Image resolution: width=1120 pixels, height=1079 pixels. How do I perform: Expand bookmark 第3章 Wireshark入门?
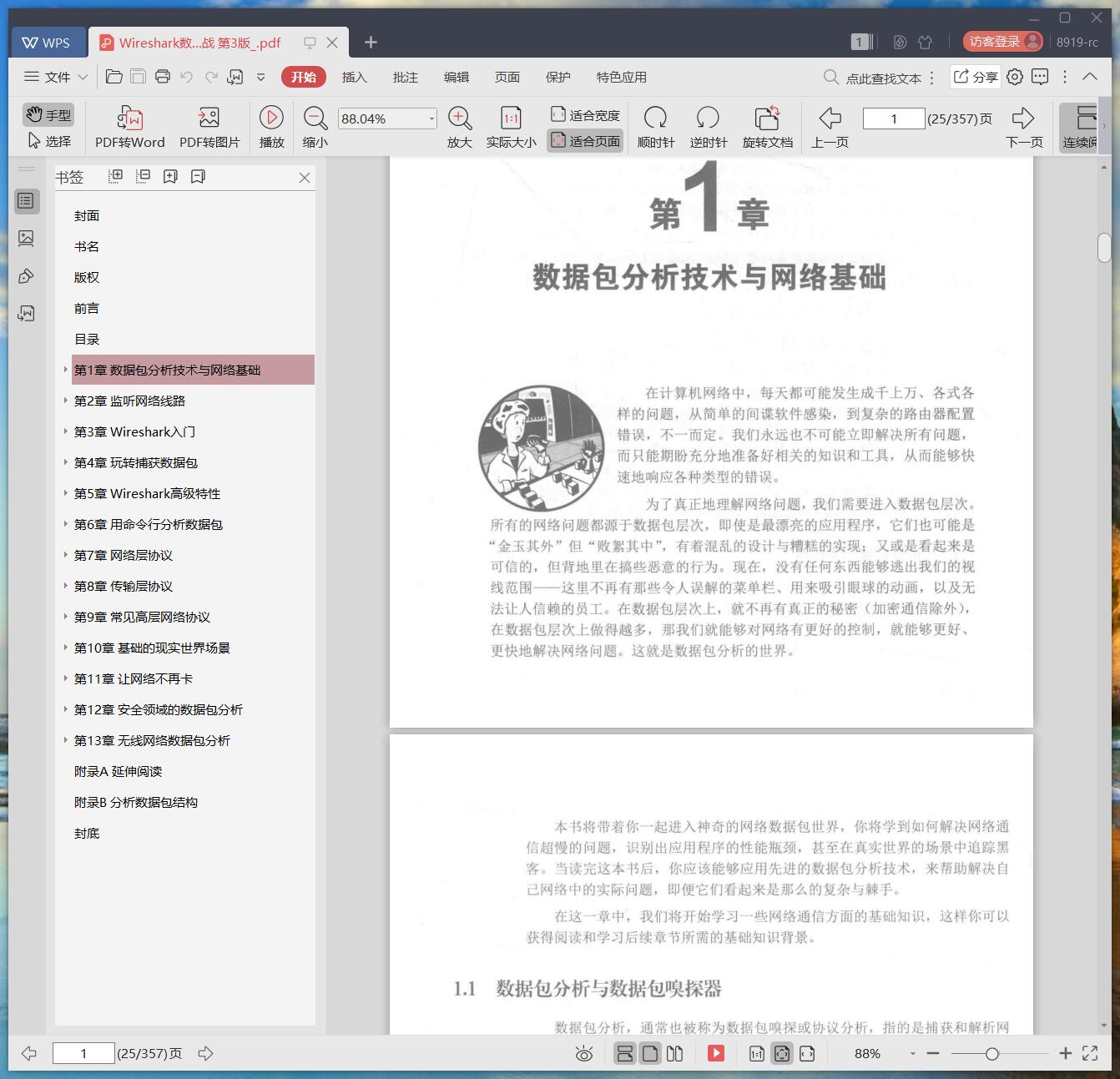pyautogui.click(x=66, y=431)
